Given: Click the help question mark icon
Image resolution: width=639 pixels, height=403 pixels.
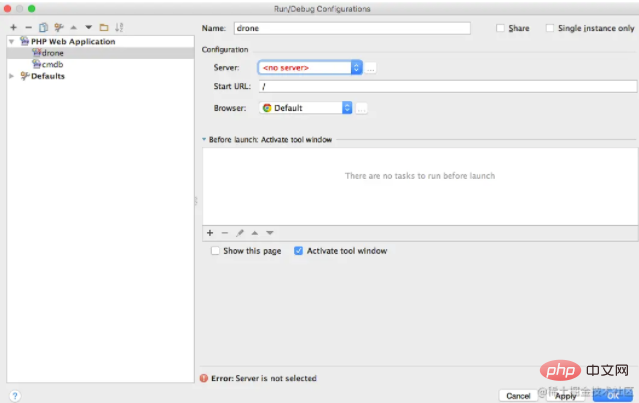Looking at the screenshot, I should coord(15,395).
